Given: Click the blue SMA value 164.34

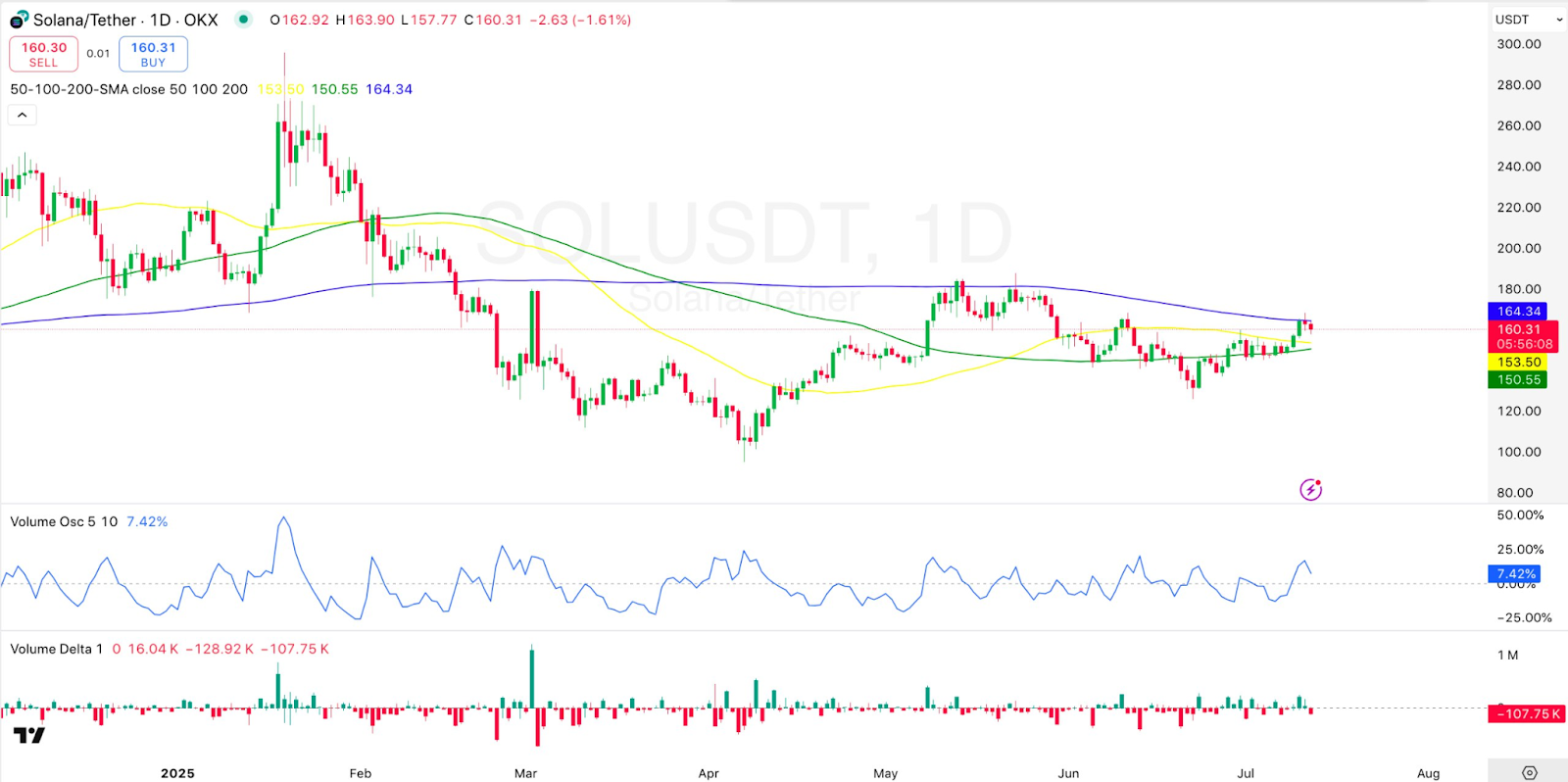Looking at the screenshot, I should click(389, 89).
